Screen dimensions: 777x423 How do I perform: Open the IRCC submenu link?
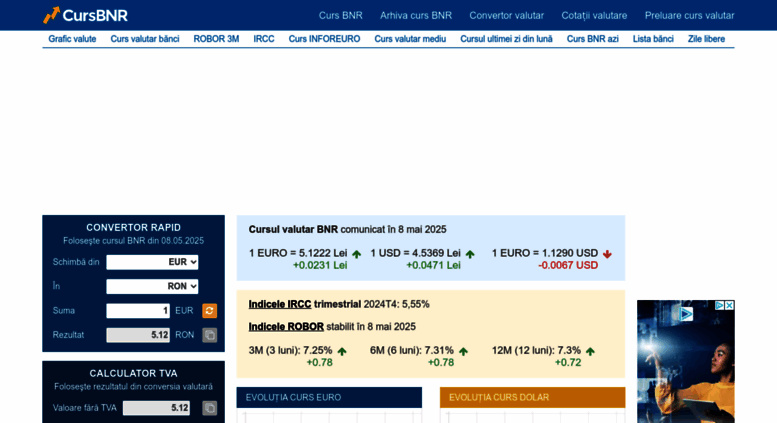pos(264,39)
